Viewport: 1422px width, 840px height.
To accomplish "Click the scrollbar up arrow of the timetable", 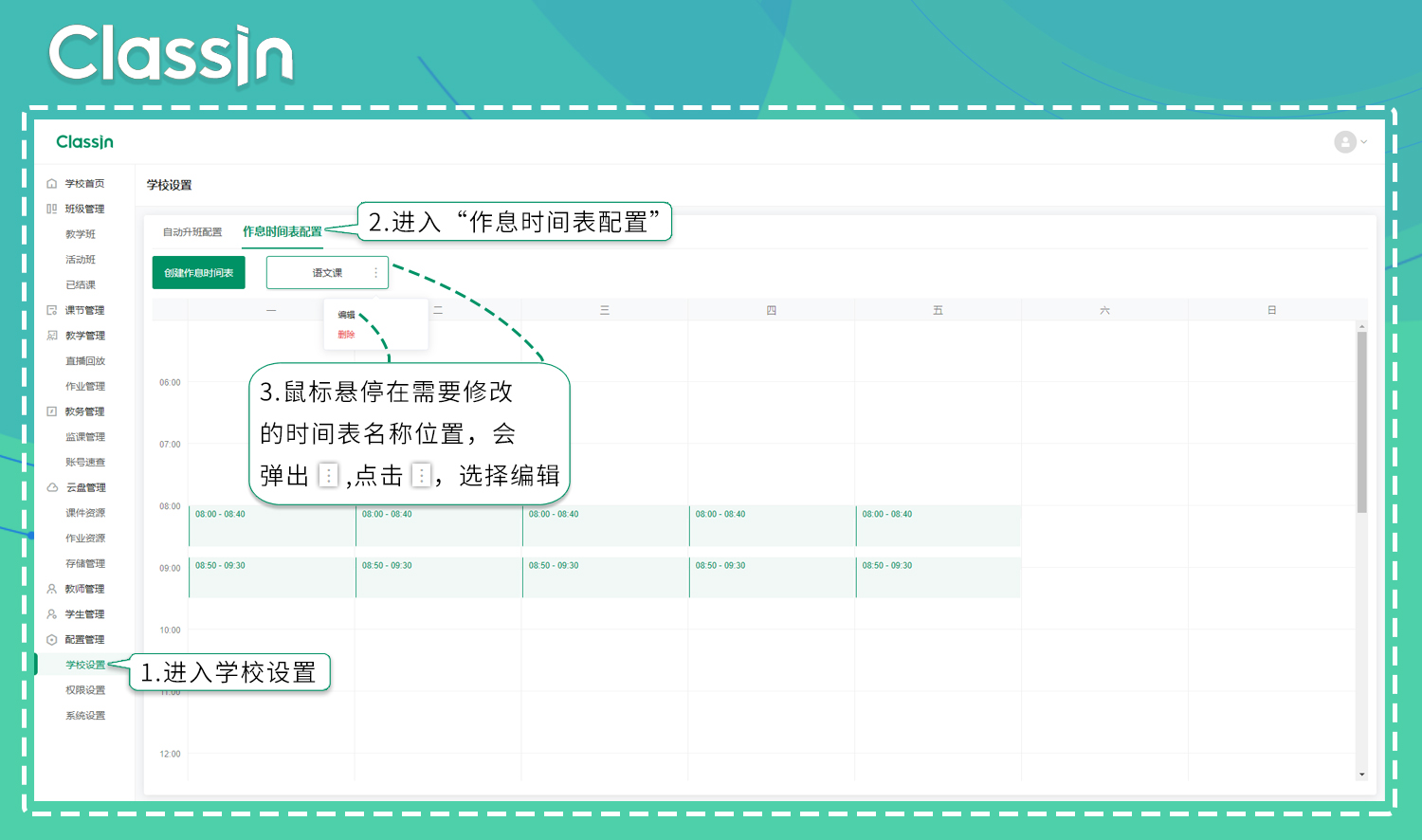I will [1361, 326].
